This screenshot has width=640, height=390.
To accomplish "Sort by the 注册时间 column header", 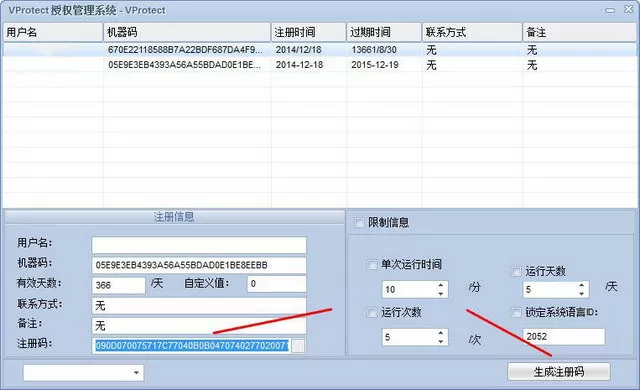I will coord(309,32).
